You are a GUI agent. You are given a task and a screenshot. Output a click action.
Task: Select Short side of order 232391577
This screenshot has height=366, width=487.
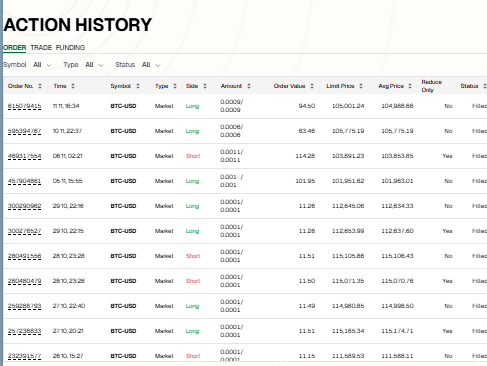pyautogui.click(x=193, y=356)
